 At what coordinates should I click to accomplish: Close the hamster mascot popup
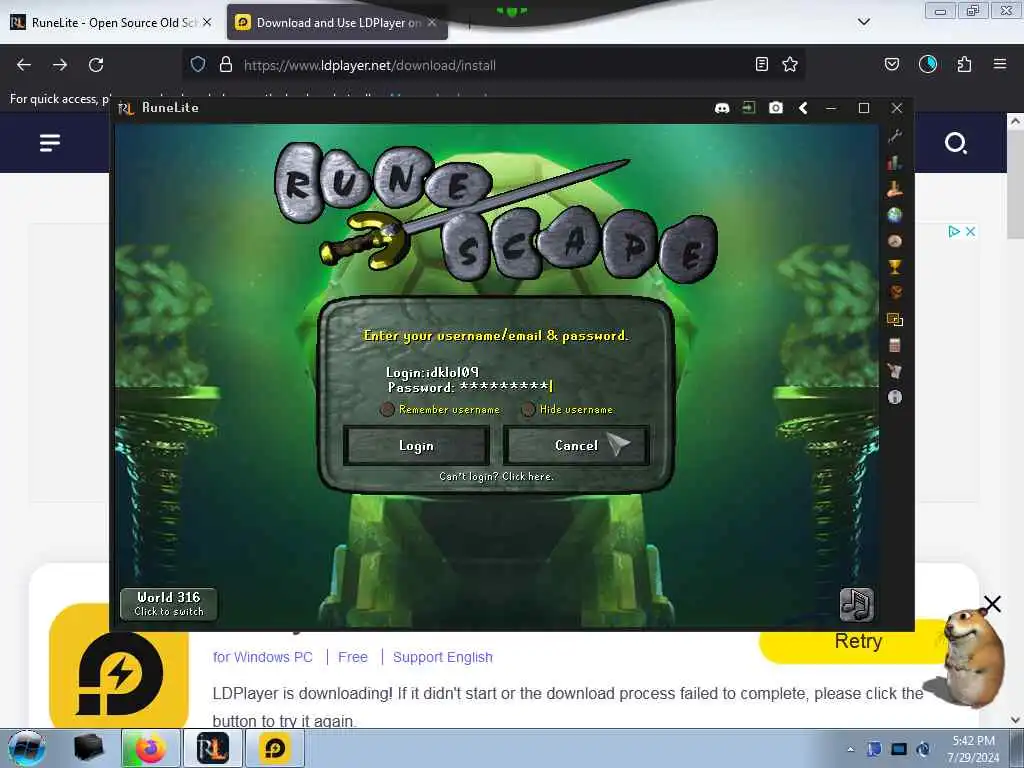coord(992,604)
